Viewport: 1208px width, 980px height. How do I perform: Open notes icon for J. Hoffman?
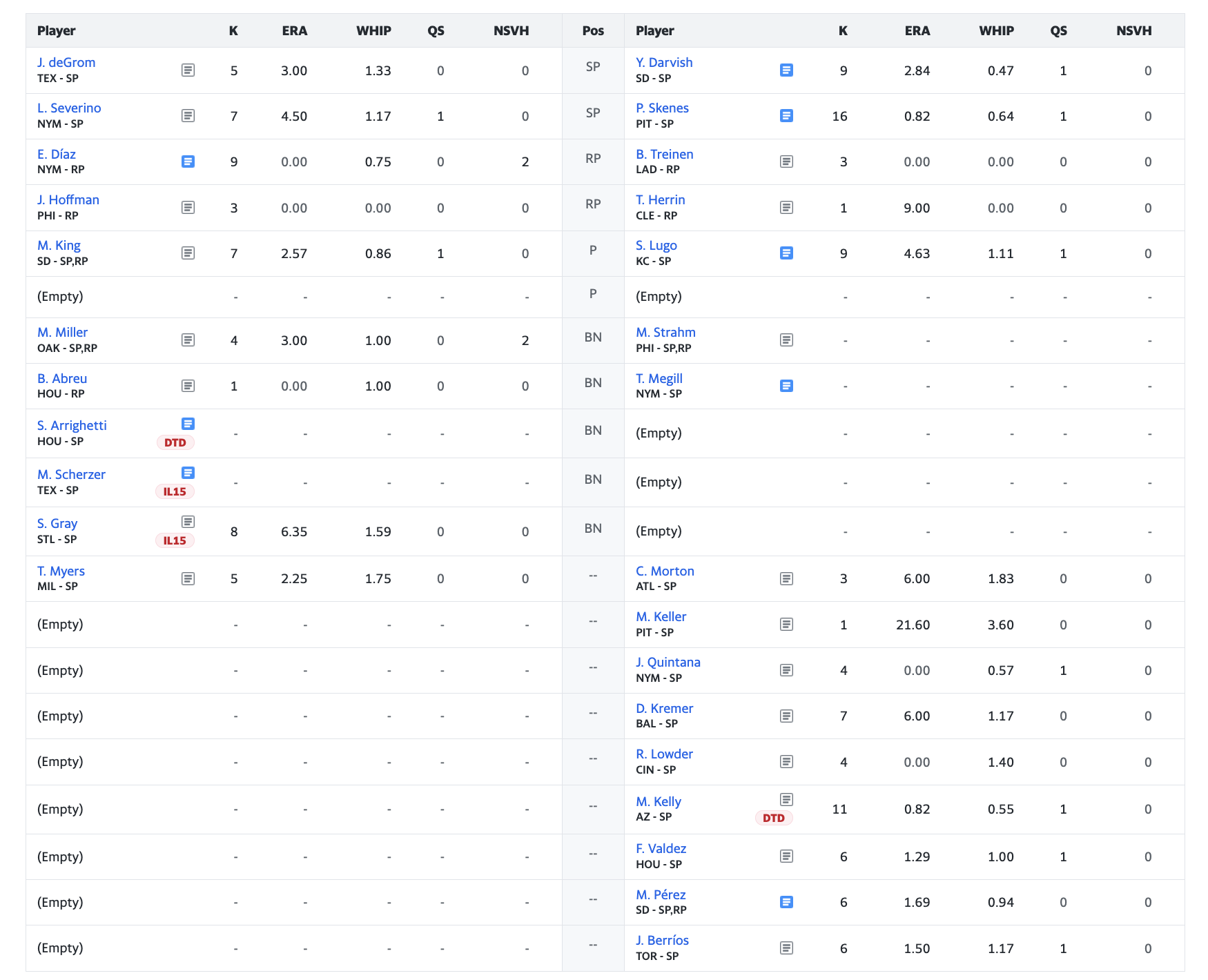[x=188, y=208]
